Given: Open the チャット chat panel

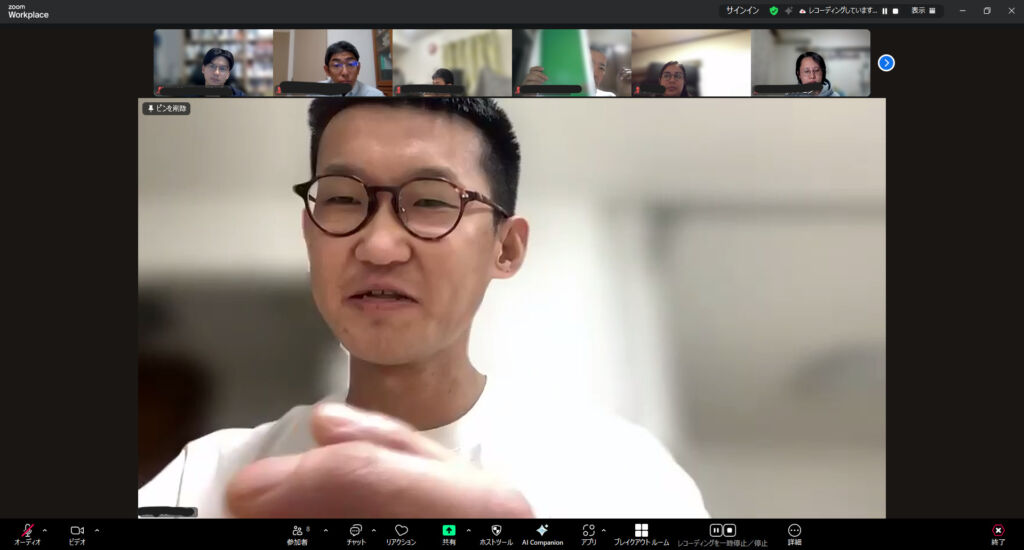Looking at the screenshot, I should pyautogui.click(x=356, y=531).
